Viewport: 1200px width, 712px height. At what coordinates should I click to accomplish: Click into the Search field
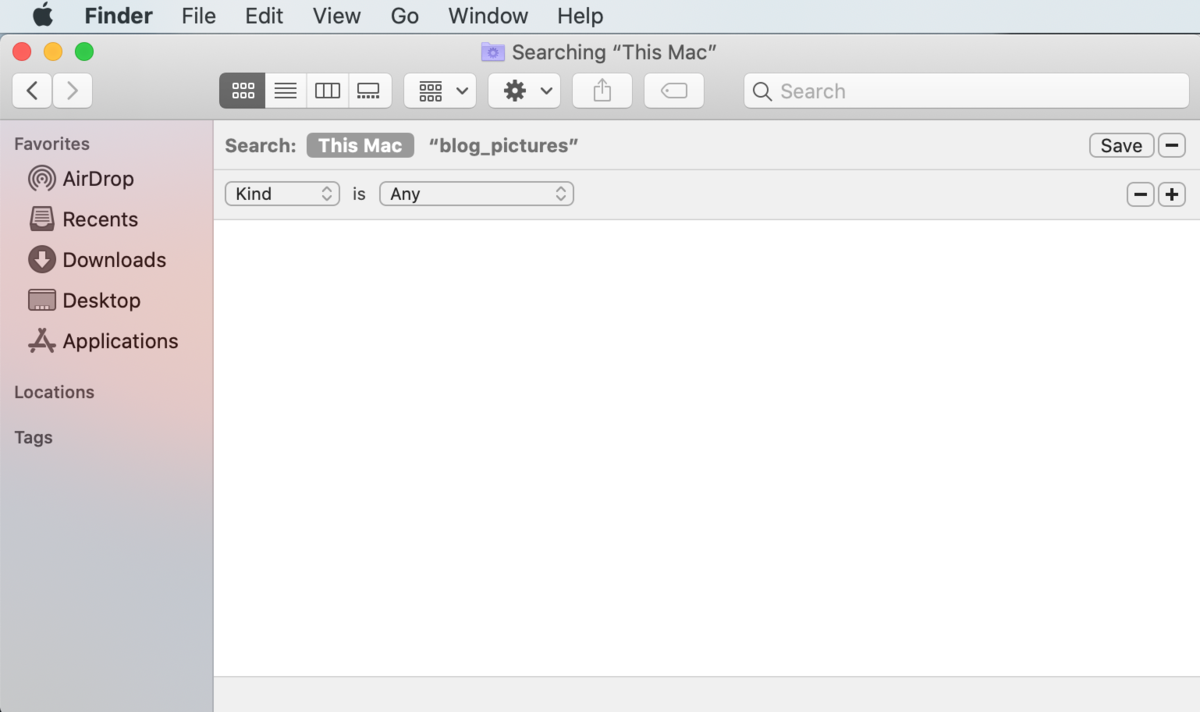pyautogui.click(x=966, y=91)
